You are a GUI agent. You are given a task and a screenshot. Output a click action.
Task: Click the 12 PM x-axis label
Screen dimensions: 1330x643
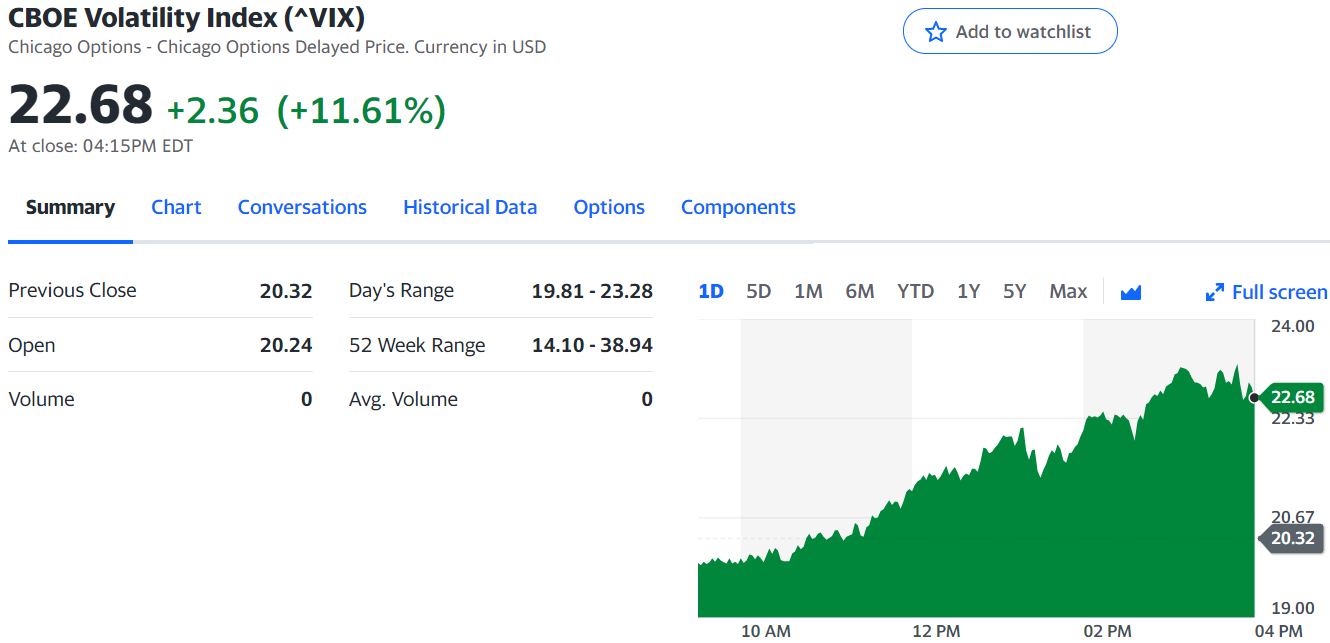coord(936,630)
